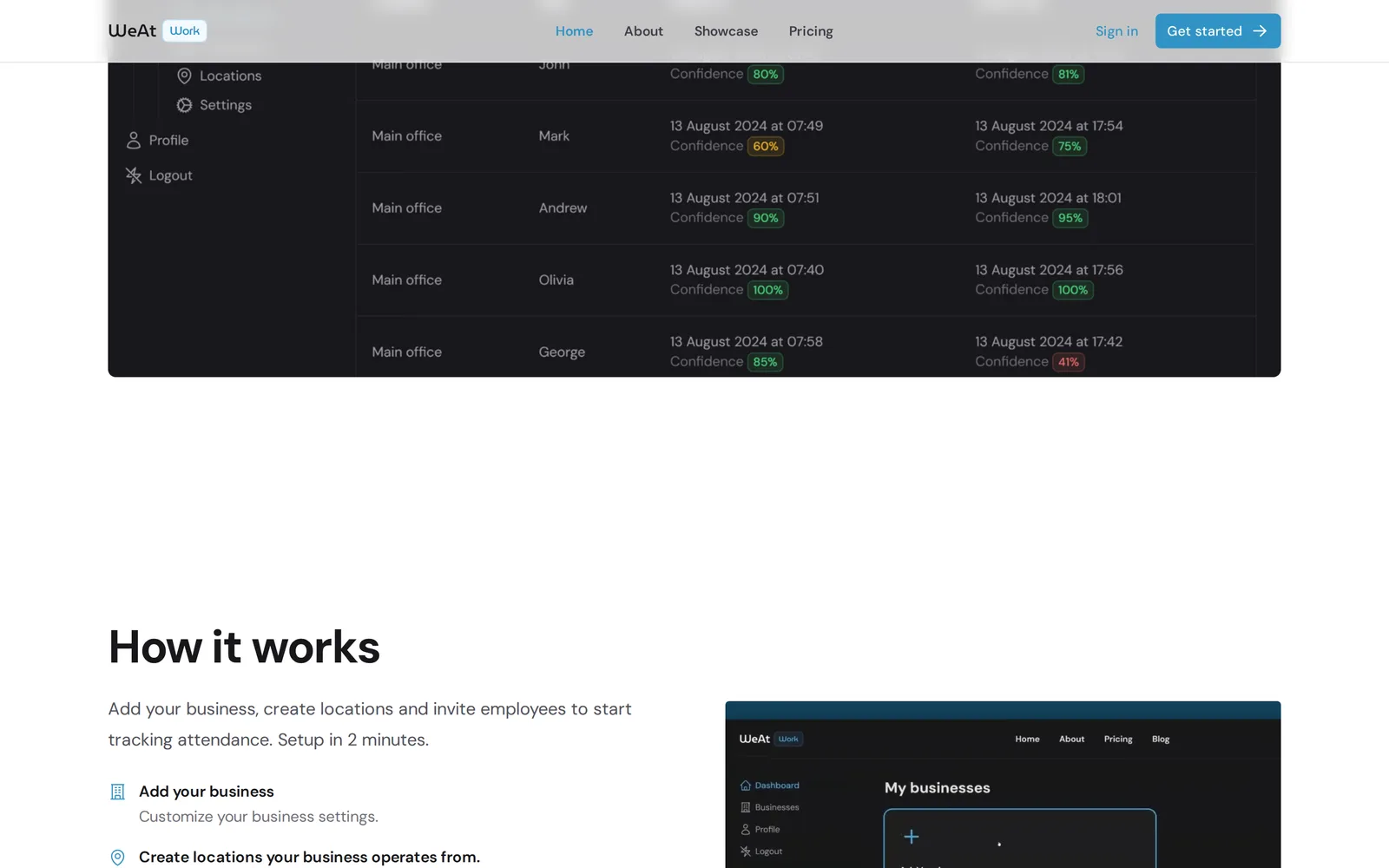The width and height of the screenshot is (1389, 868).
Task: Click the pin icon beside Create locations
Action: click(118, 858)
